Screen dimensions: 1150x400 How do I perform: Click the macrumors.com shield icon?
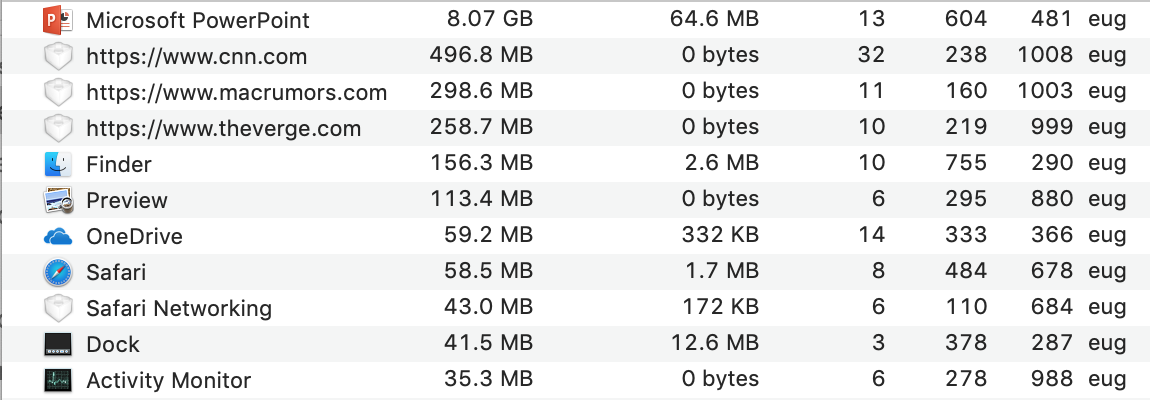tap(58, 92)
